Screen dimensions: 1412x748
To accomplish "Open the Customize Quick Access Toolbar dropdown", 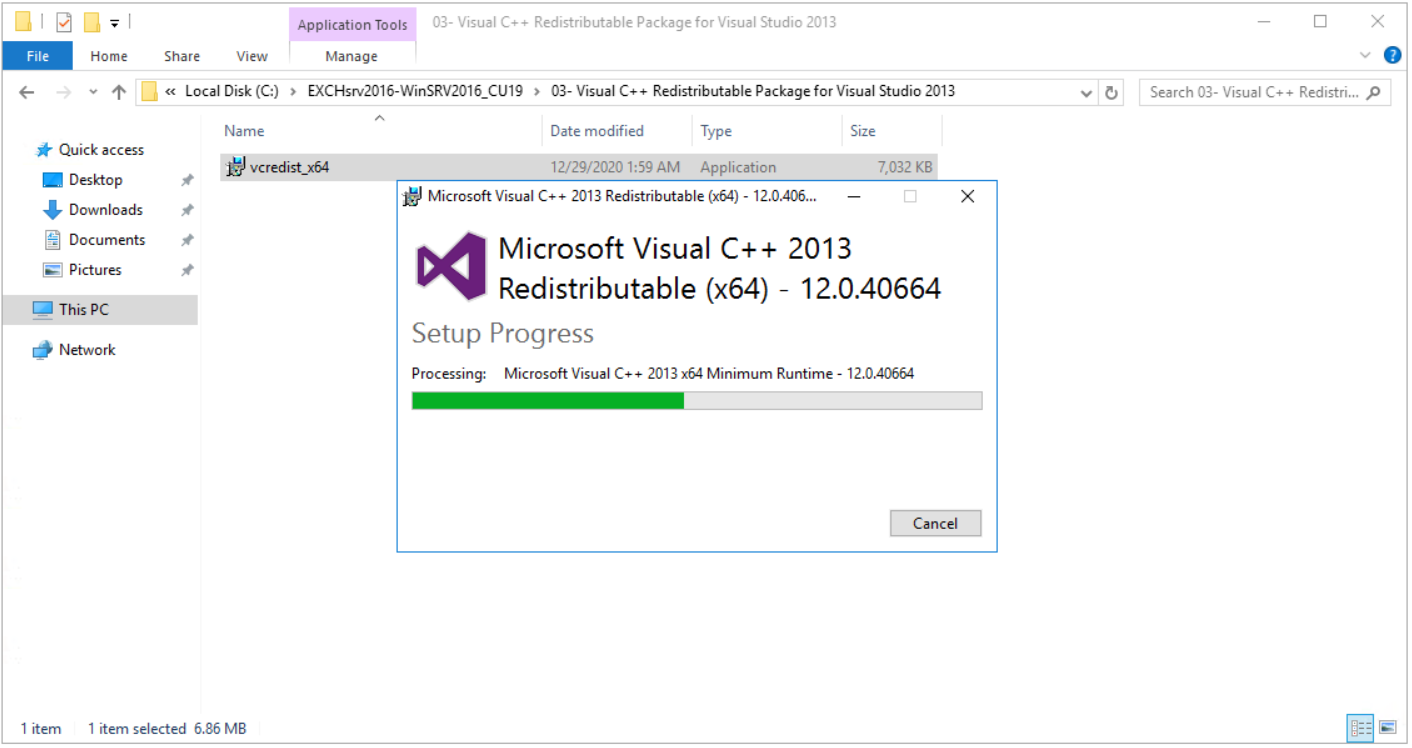I will coord(115,22).
